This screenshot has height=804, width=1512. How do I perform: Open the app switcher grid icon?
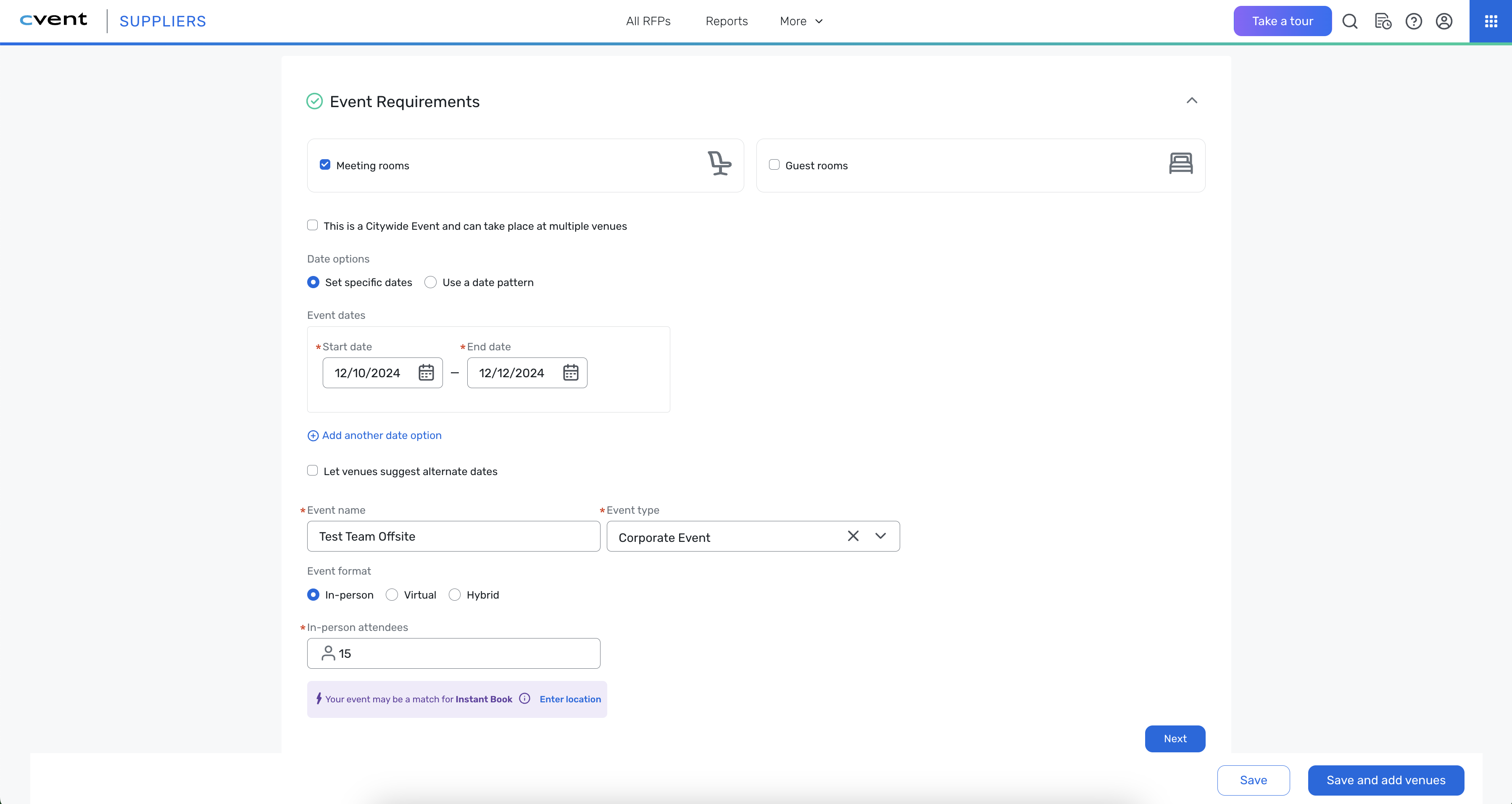point(1491,22)
